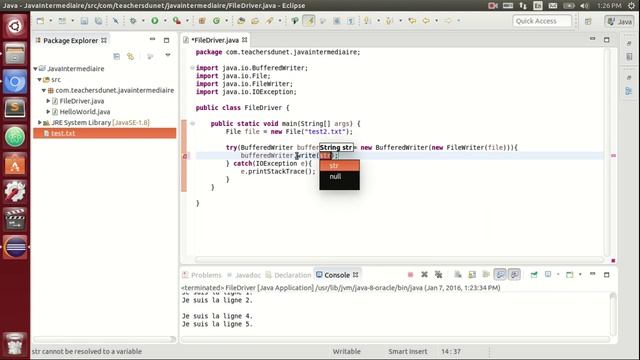Screen dimensions: 640x360
Task: Click the Save All toolbar icon
Action: coord(98,21)
